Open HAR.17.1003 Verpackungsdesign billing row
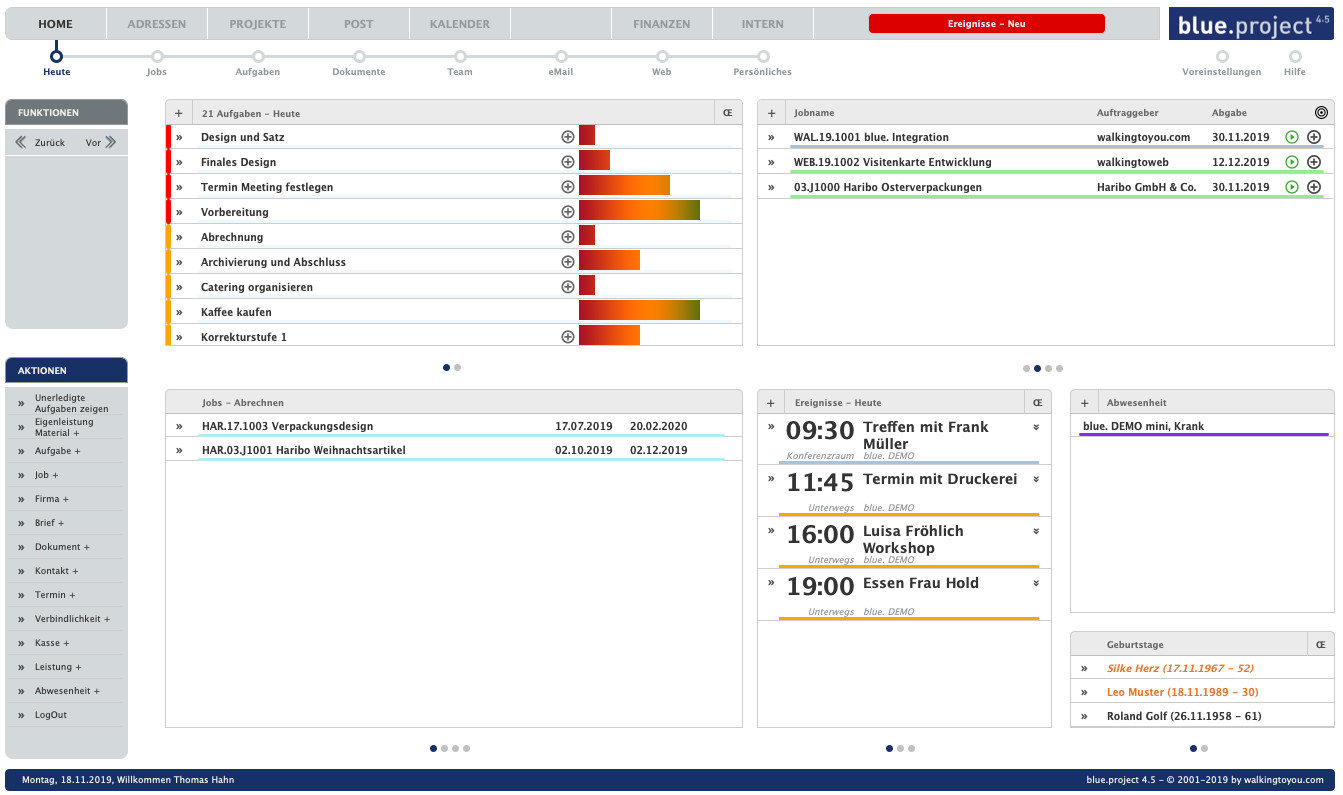 pyautogui.click(x=287, y=426)
